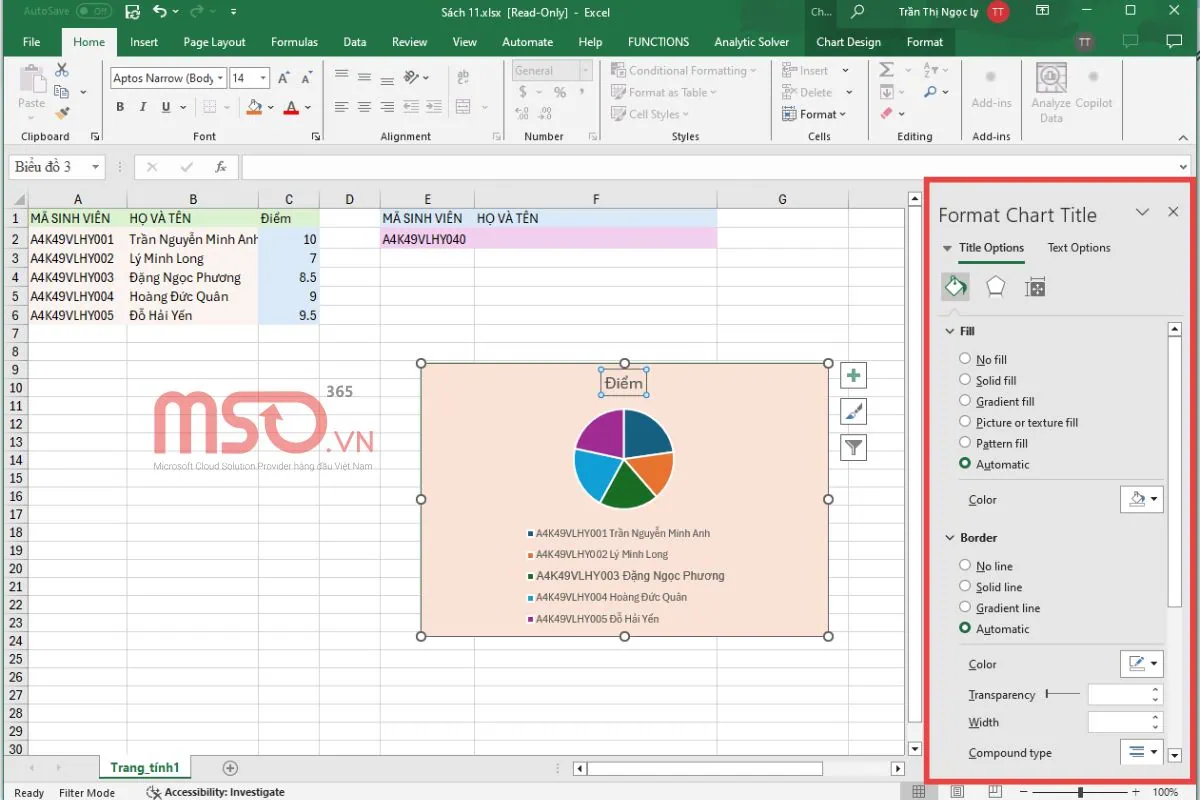The height and width of the screenshot is (800, 1200).
Task: Switch to the Chart Design ribbon tab
Action: tap(849, 42)
